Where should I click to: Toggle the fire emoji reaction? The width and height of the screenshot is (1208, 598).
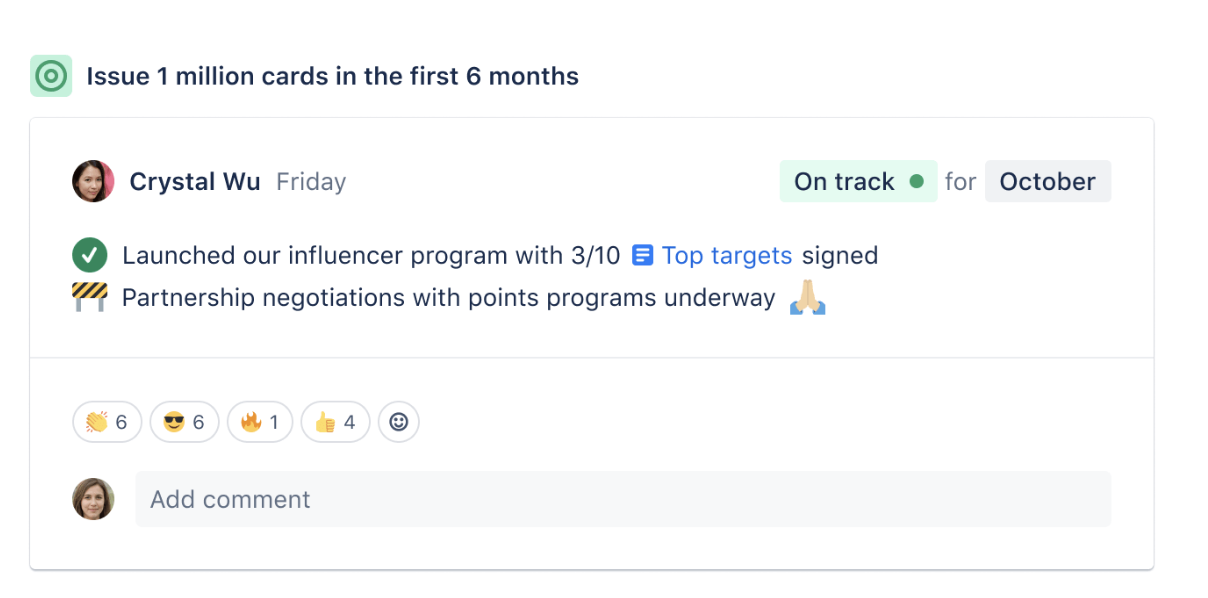pyautogui.click(x=259, y=422)
